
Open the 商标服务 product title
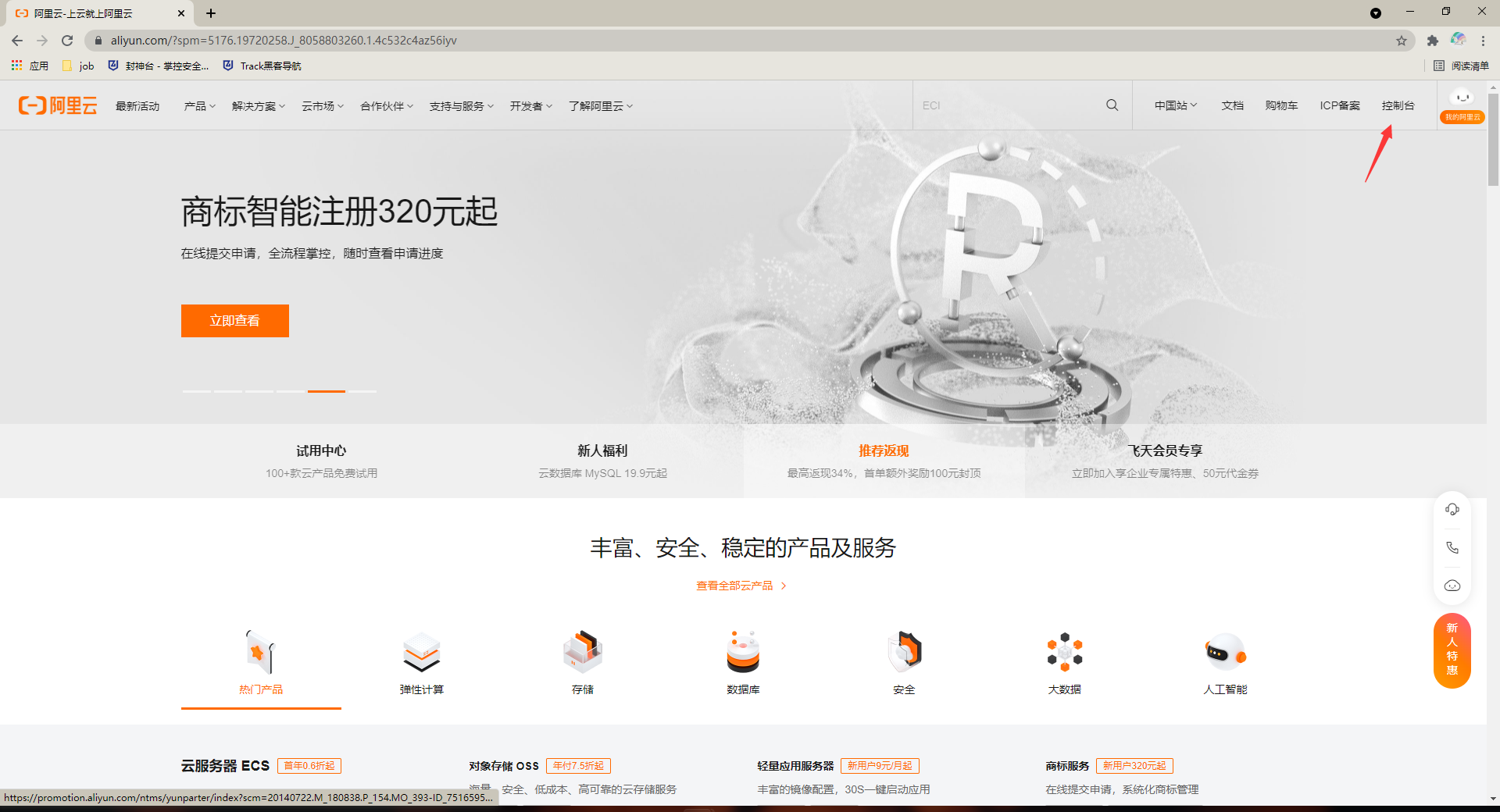1067,766
